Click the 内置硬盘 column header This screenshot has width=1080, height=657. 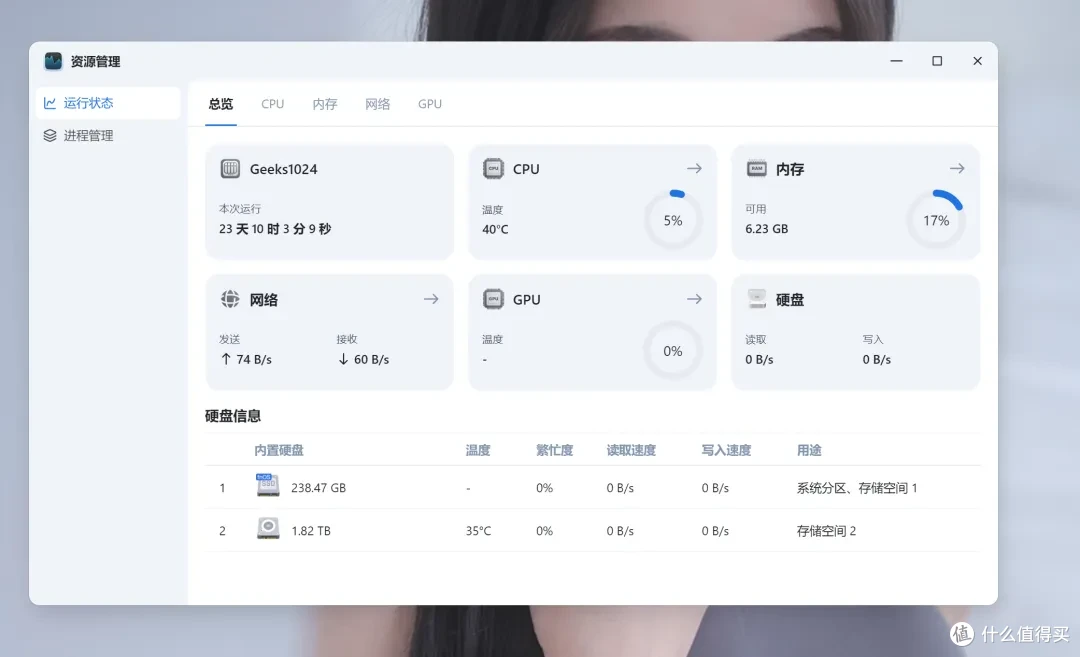point(279,450)
